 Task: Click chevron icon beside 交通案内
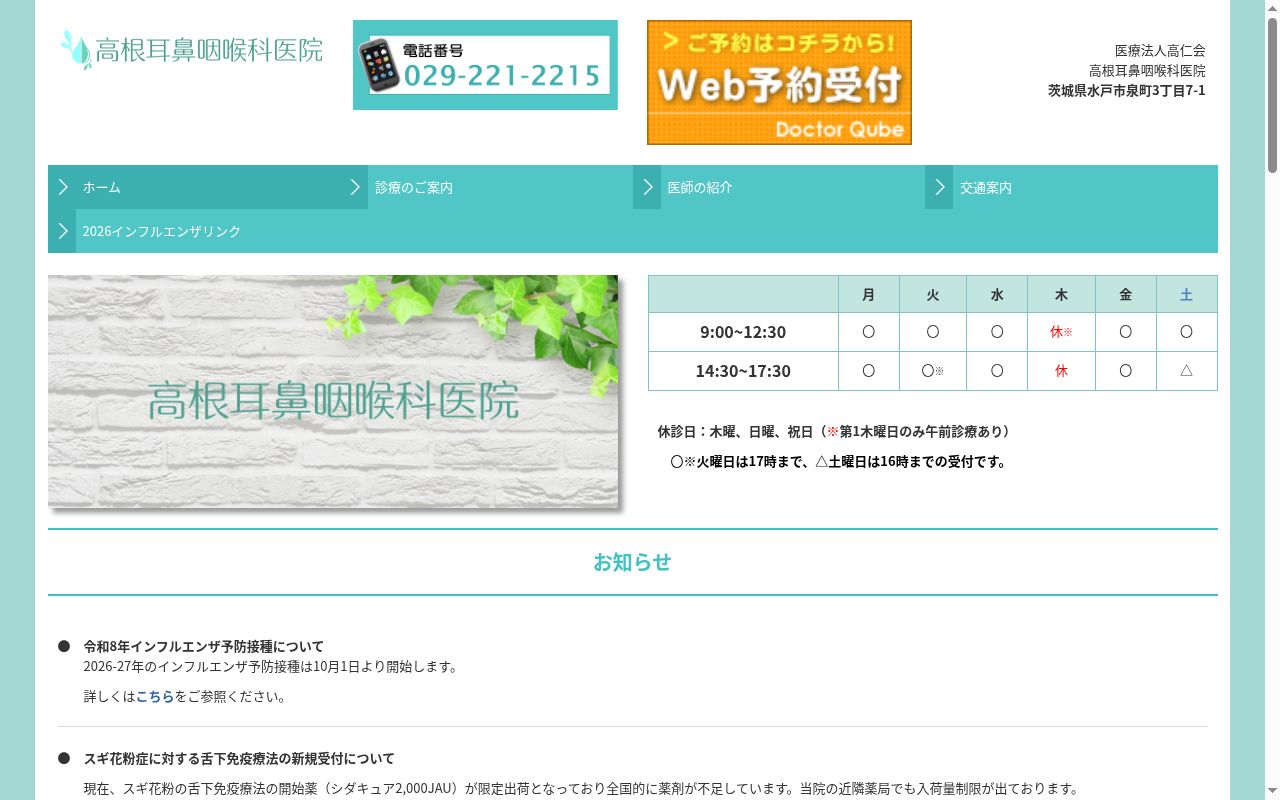coord(939,187)
